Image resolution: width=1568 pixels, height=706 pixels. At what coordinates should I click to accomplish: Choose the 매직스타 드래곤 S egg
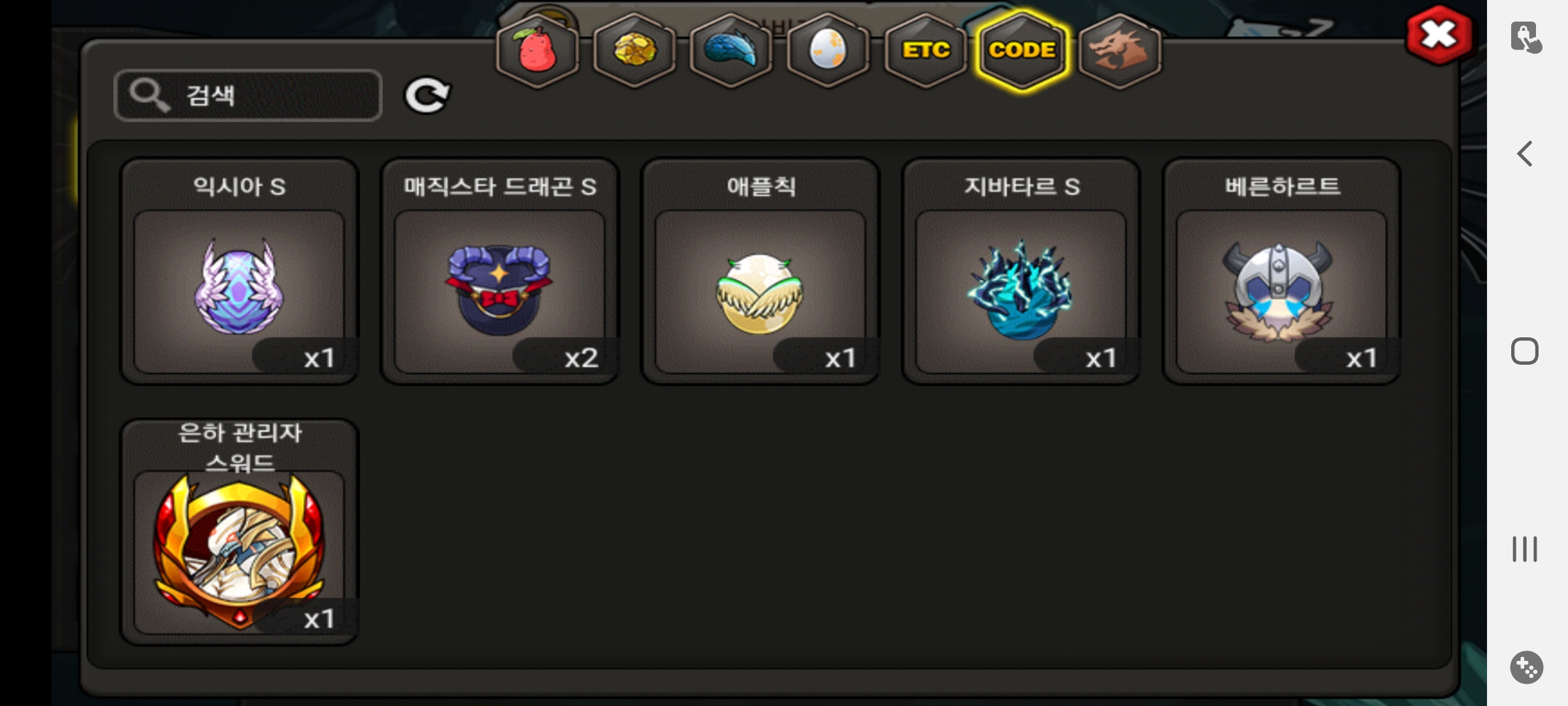point(500,271)
